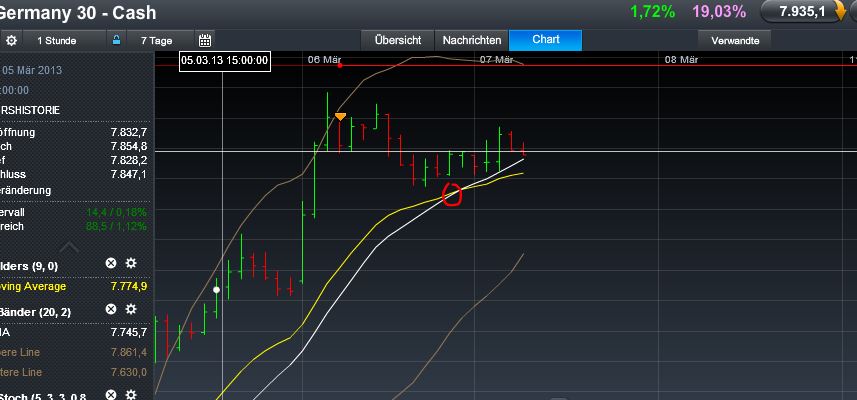Click the 05.03.13 15:00:00 crosshair label

click(x=225, y=60)
